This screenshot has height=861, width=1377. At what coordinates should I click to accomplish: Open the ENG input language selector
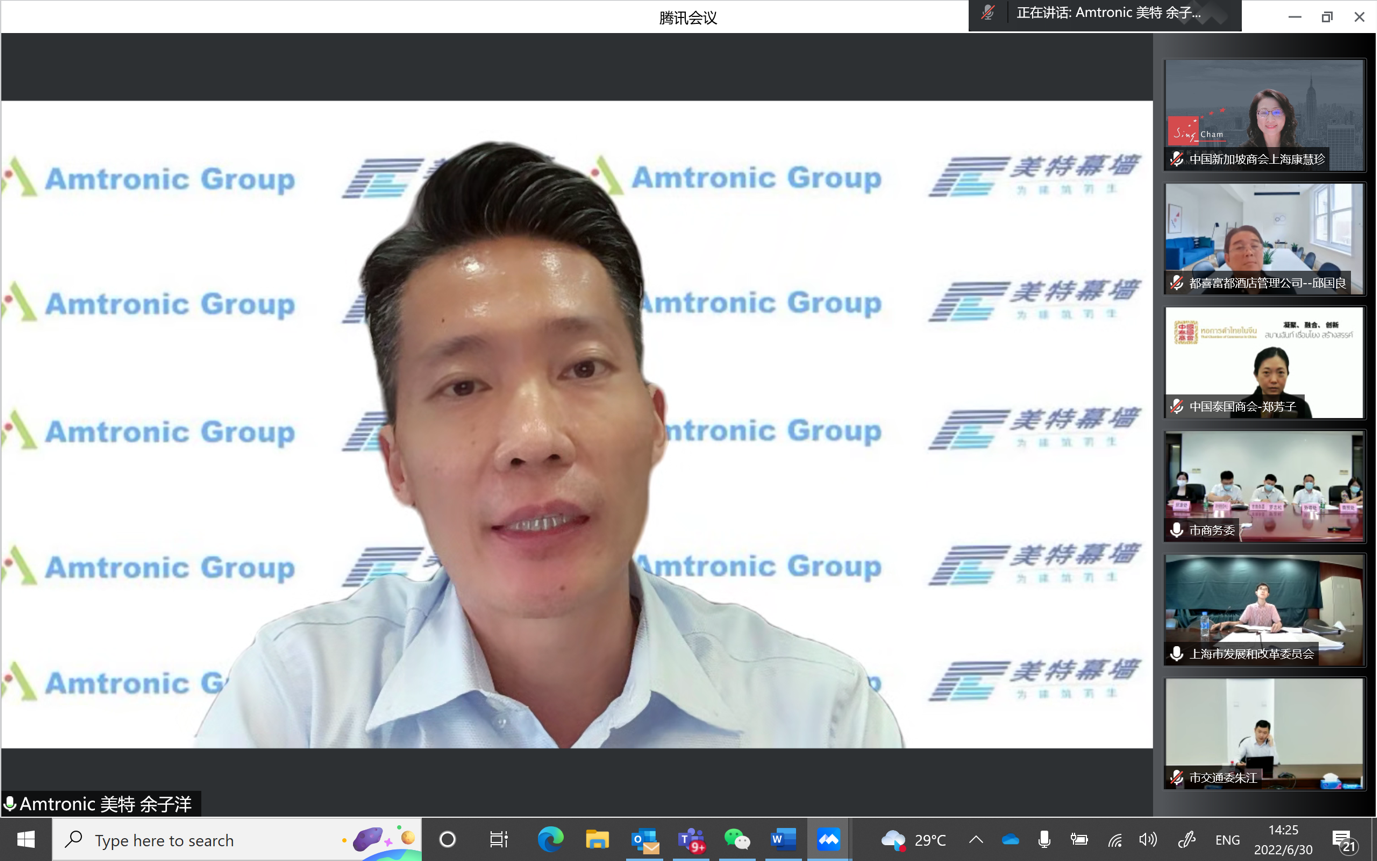tap(1227, 840)
